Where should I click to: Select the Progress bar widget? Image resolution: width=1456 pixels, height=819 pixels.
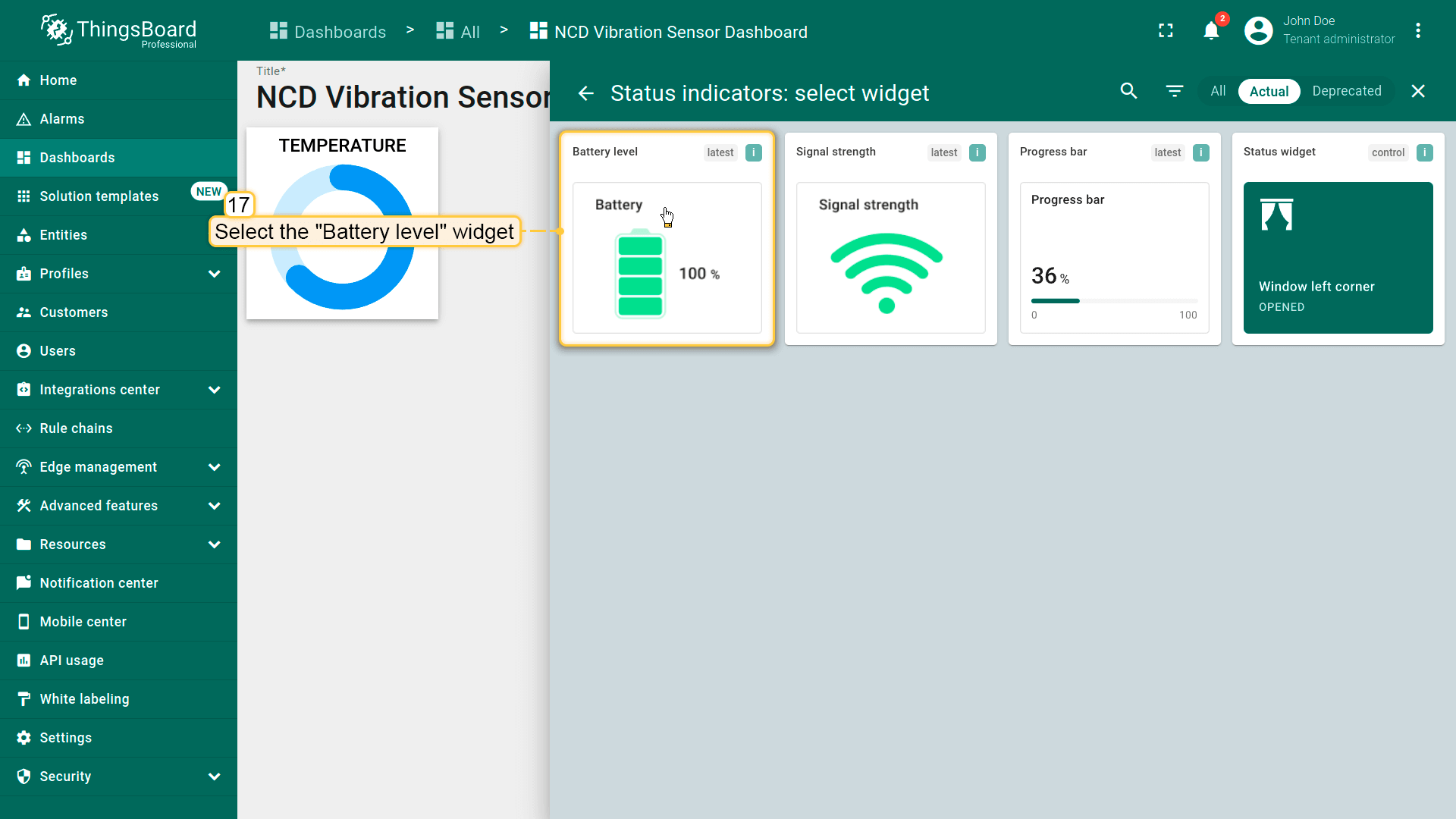click(x=1114, y=250)
